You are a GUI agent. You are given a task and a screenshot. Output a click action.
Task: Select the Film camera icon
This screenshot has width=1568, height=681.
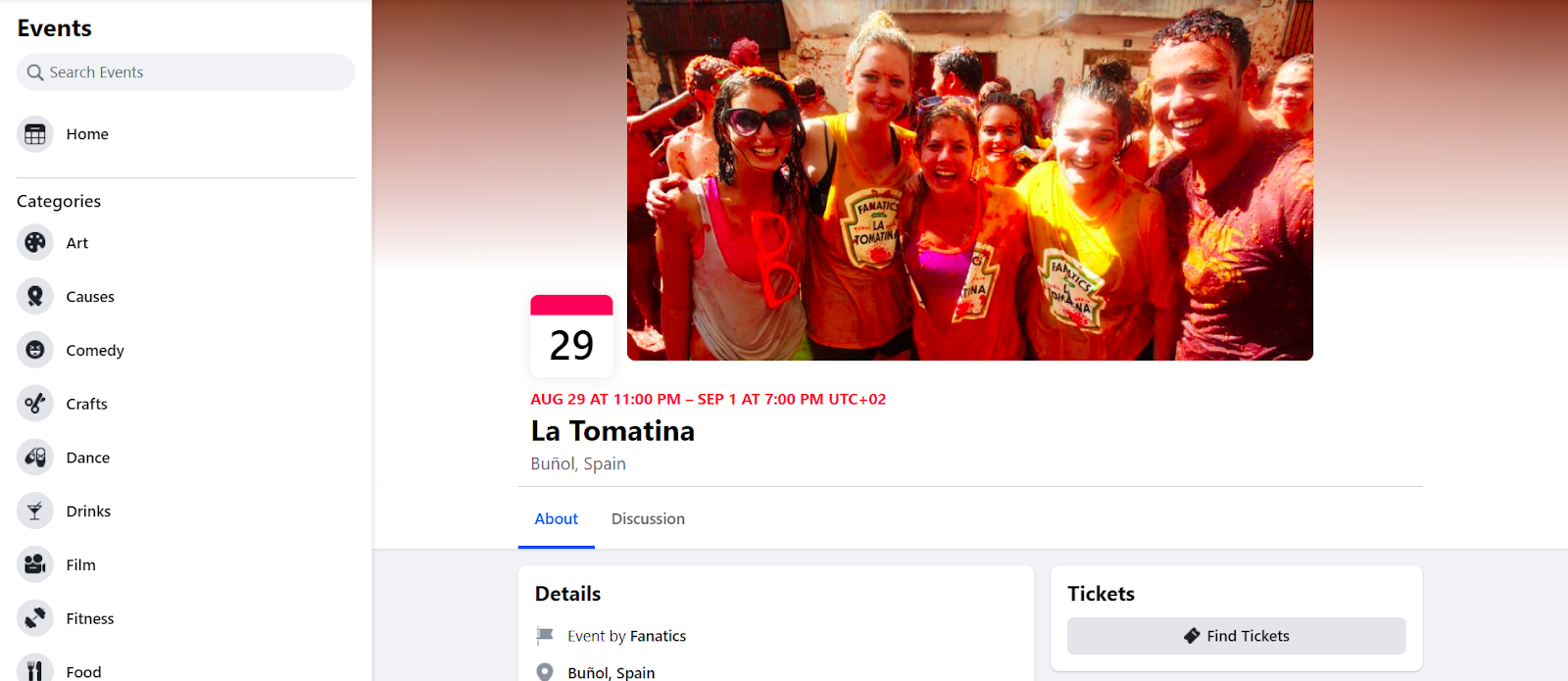pos(35,564)
